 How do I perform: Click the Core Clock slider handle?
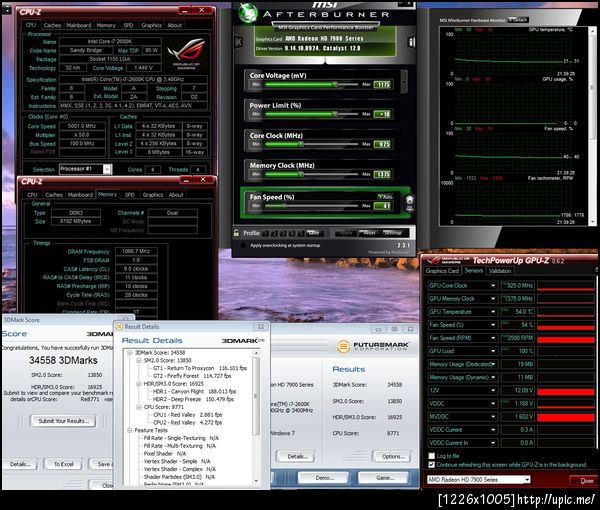coord(301,144)
